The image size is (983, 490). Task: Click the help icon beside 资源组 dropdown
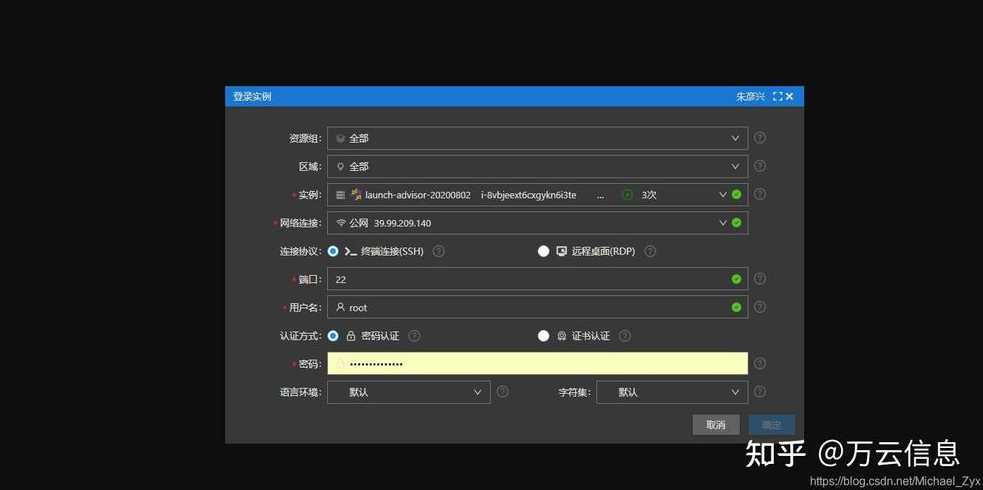(759, 138)
